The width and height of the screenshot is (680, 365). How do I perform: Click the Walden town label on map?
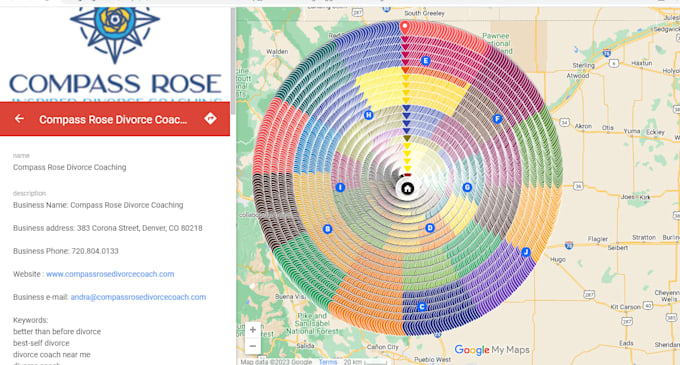pos(277,52)
